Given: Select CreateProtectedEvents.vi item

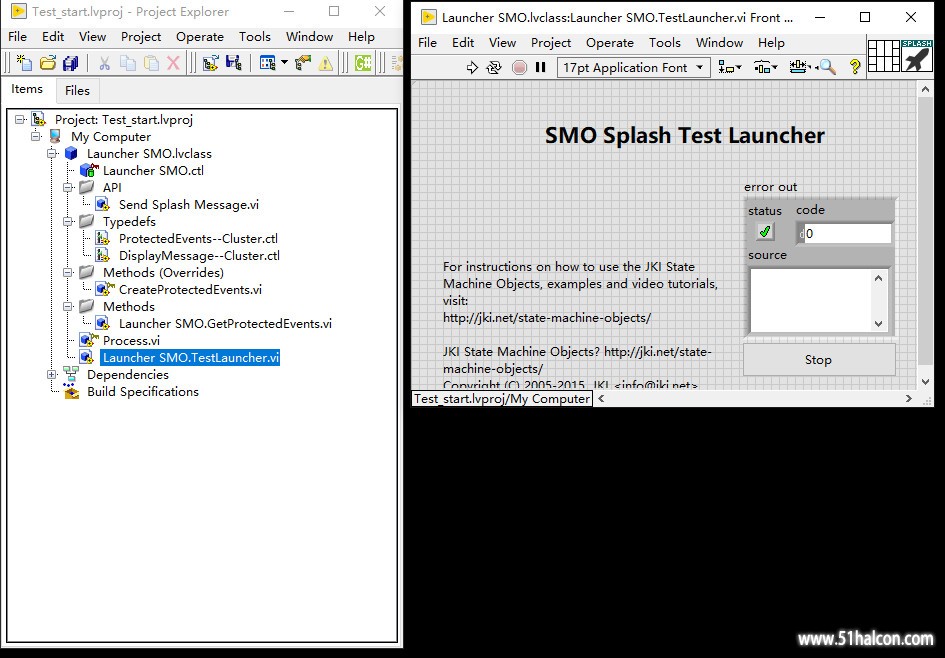Looking at the screenshot, I should [x=190, y=289].
